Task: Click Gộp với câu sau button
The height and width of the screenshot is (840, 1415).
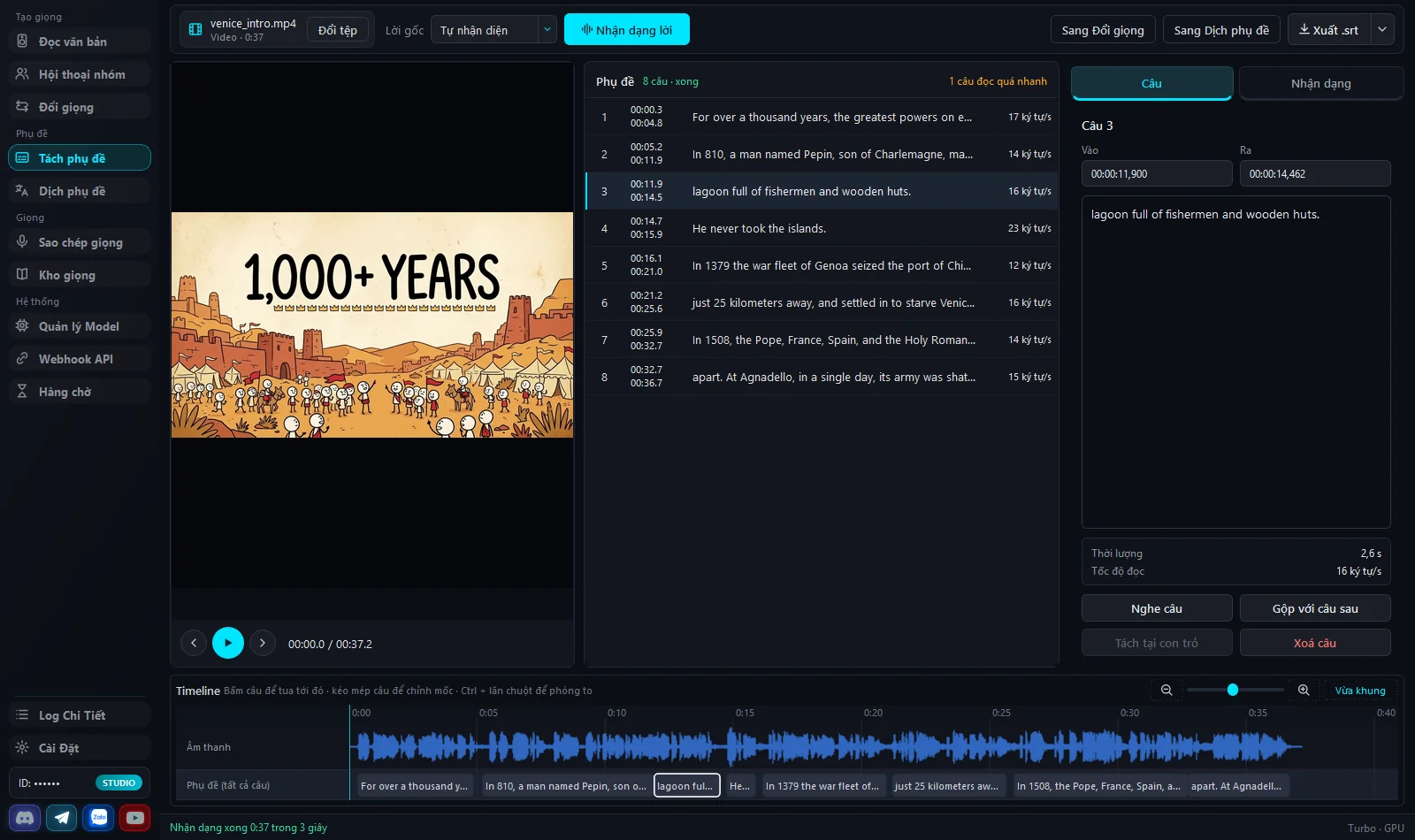Action: [1315, 608]
